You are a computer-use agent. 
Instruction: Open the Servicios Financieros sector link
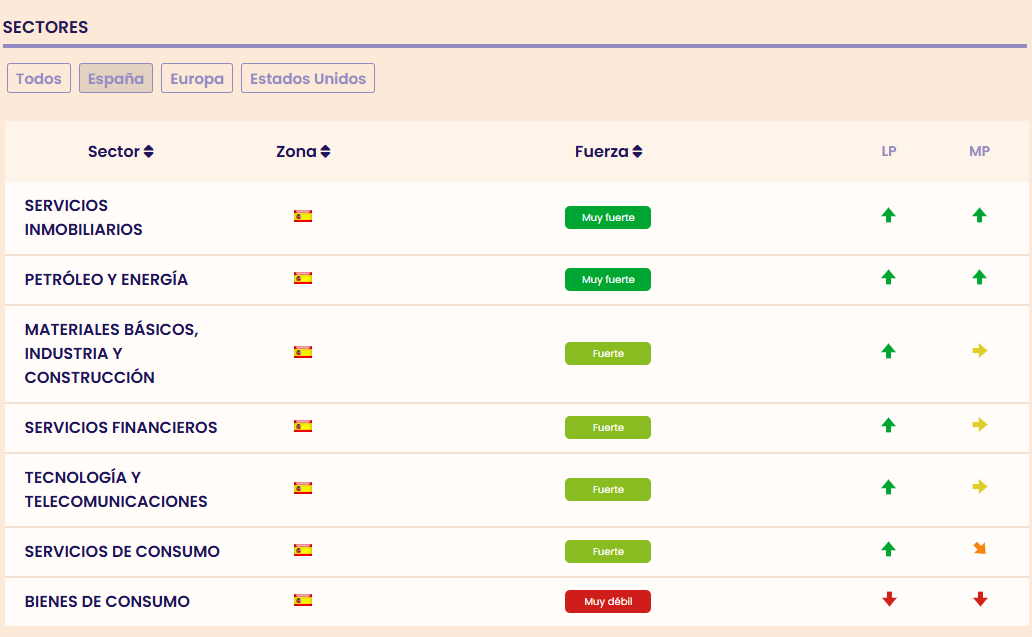pos(121,428)
